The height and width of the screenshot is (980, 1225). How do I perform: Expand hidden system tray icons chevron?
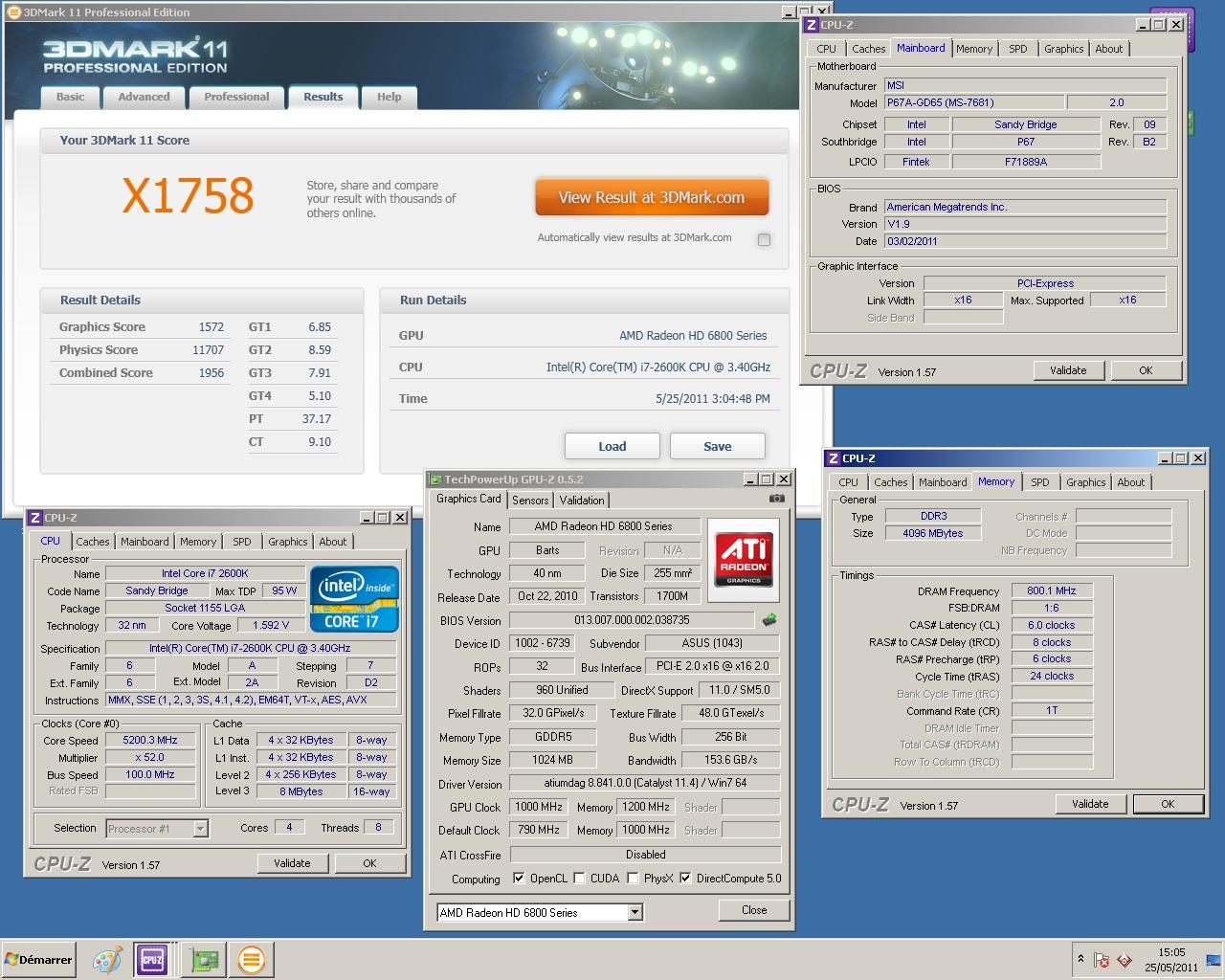pos(1080,959)
